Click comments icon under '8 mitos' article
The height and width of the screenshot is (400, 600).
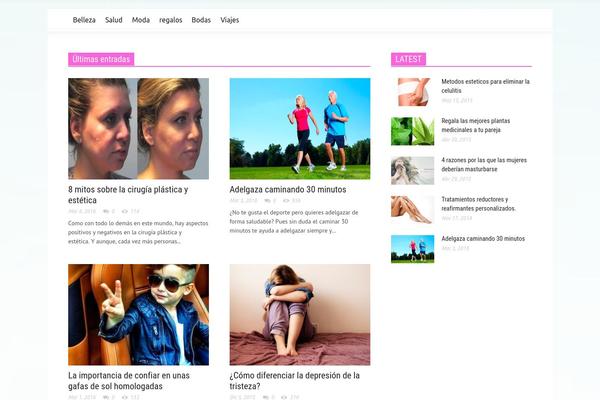click(106, 211)
